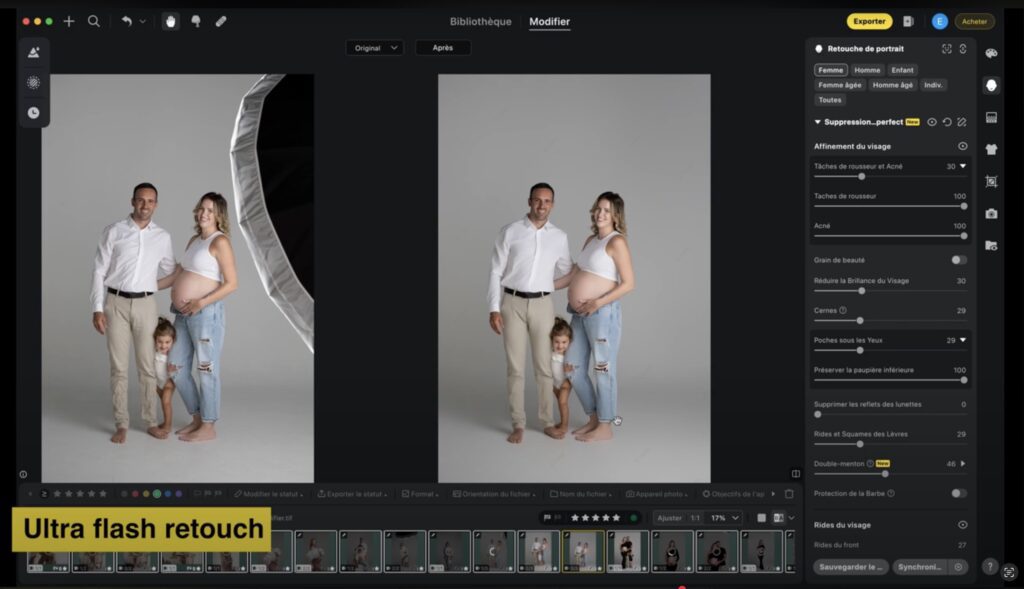
Task: Click the healing bandage tool icon
Action: 220,21
